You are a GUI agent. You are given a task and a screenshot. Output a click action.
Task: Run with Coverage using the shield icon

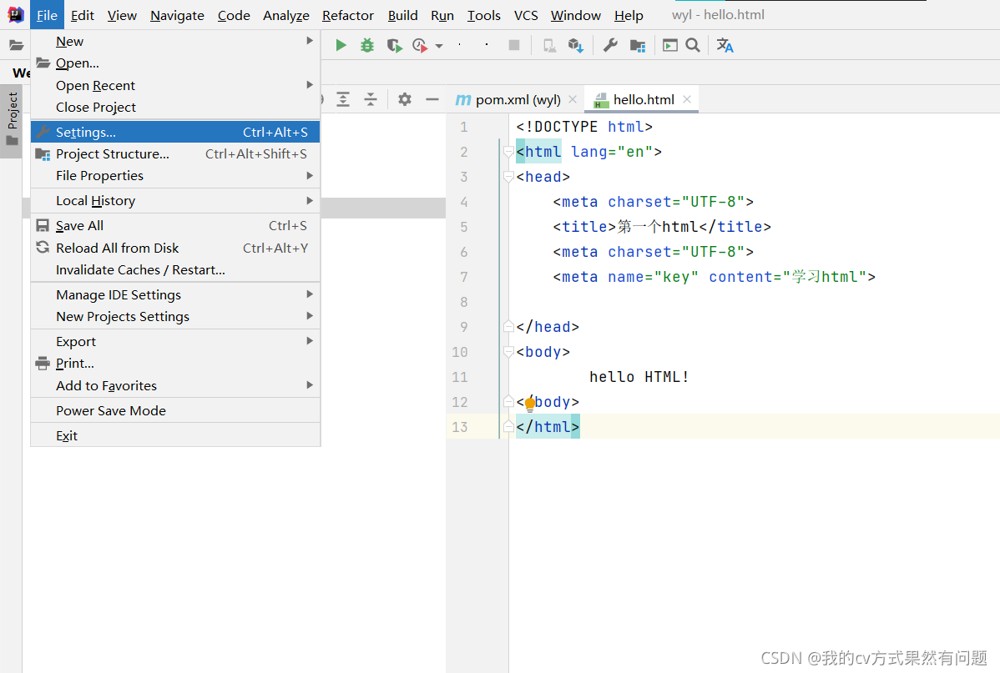394,45
